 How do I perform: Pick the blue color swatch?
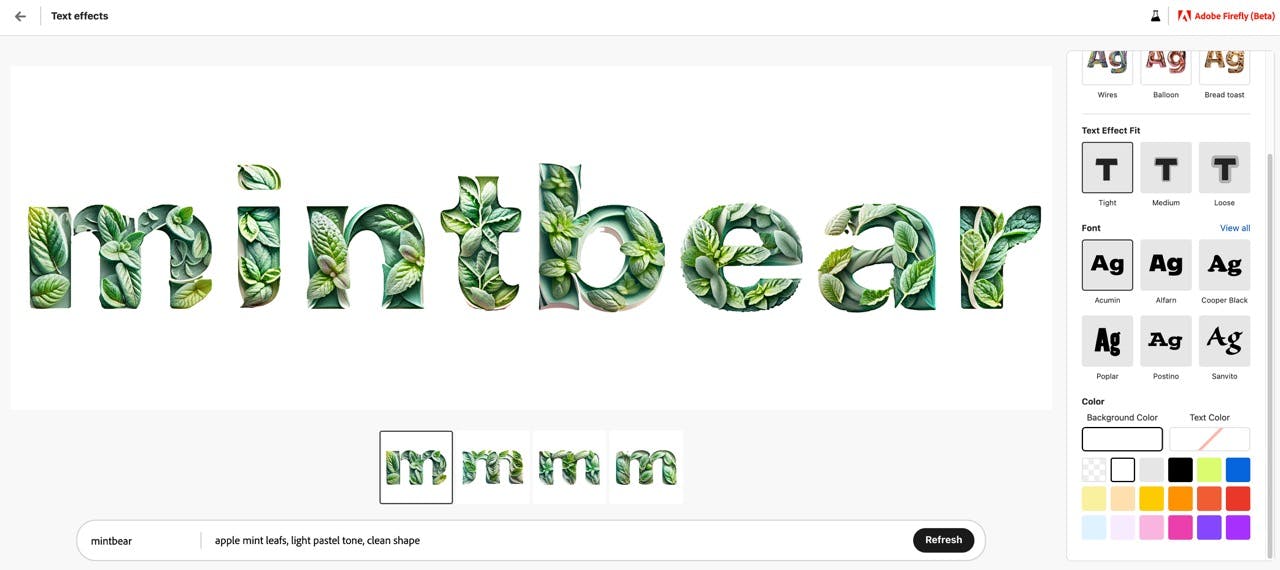click(x=1238, y=470)
